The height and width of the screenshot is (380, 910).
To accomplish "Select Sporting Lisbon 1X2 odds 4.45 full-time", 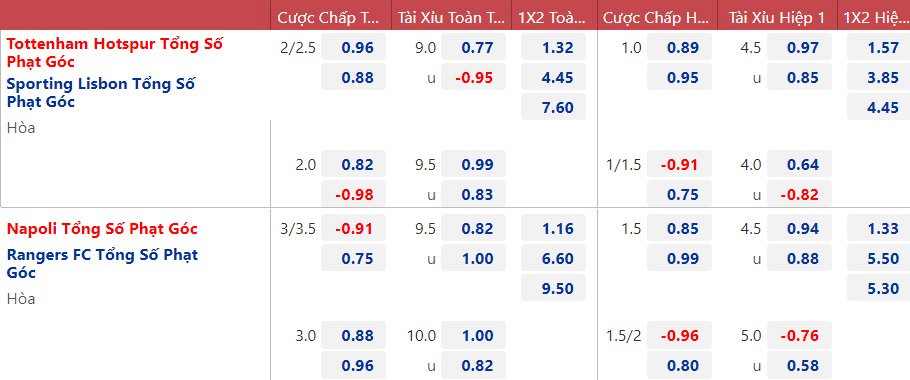I will pos(554,77).
